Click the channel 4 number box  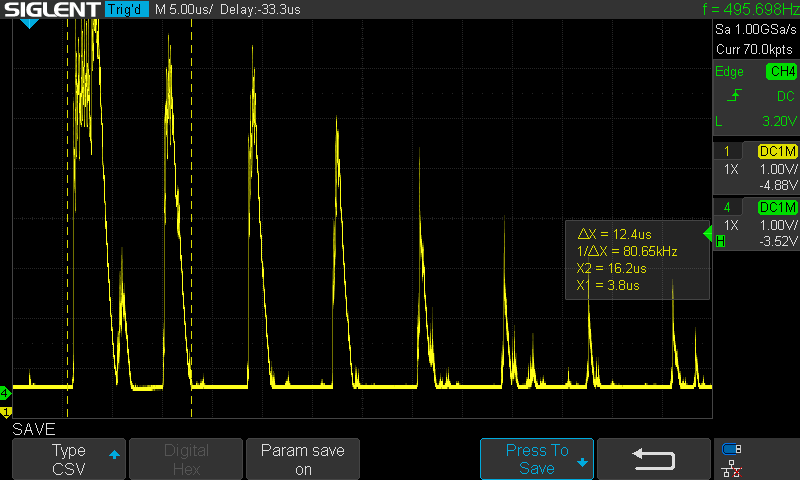tap(727, 207)
